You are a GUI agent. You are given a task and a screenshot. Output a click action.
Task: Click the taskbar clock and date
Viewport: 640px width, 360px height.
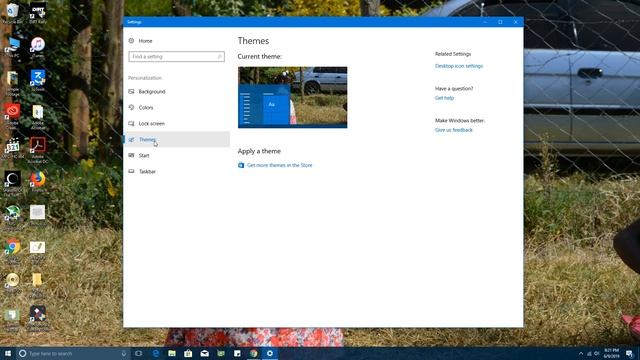coord(611,353)
